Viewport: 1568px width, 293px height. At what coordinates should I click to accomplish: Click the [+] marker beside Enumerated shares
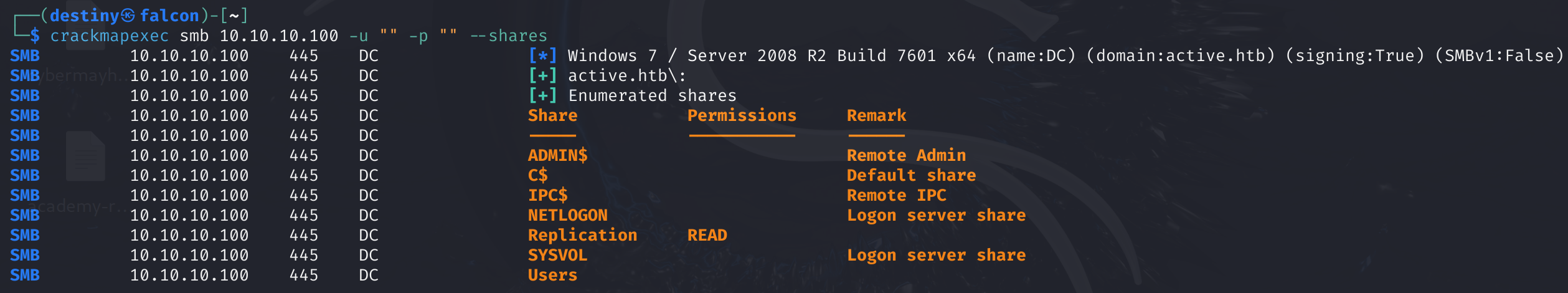(542, 96)
